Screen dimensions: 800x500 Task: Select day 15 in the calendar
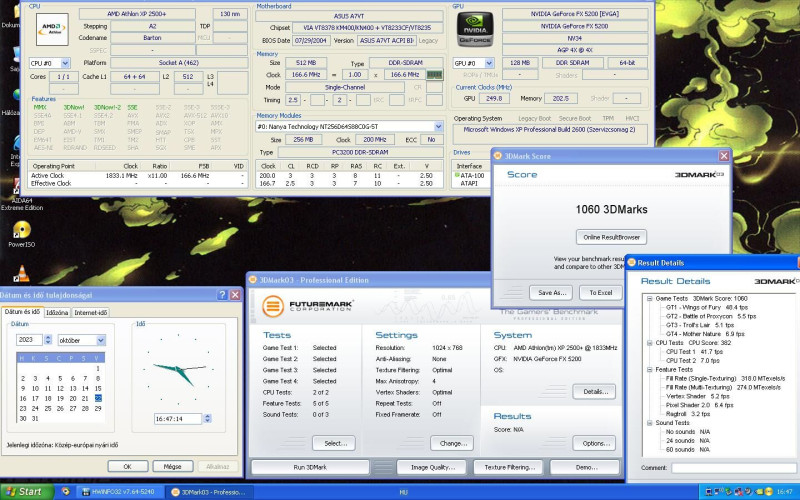98,388
